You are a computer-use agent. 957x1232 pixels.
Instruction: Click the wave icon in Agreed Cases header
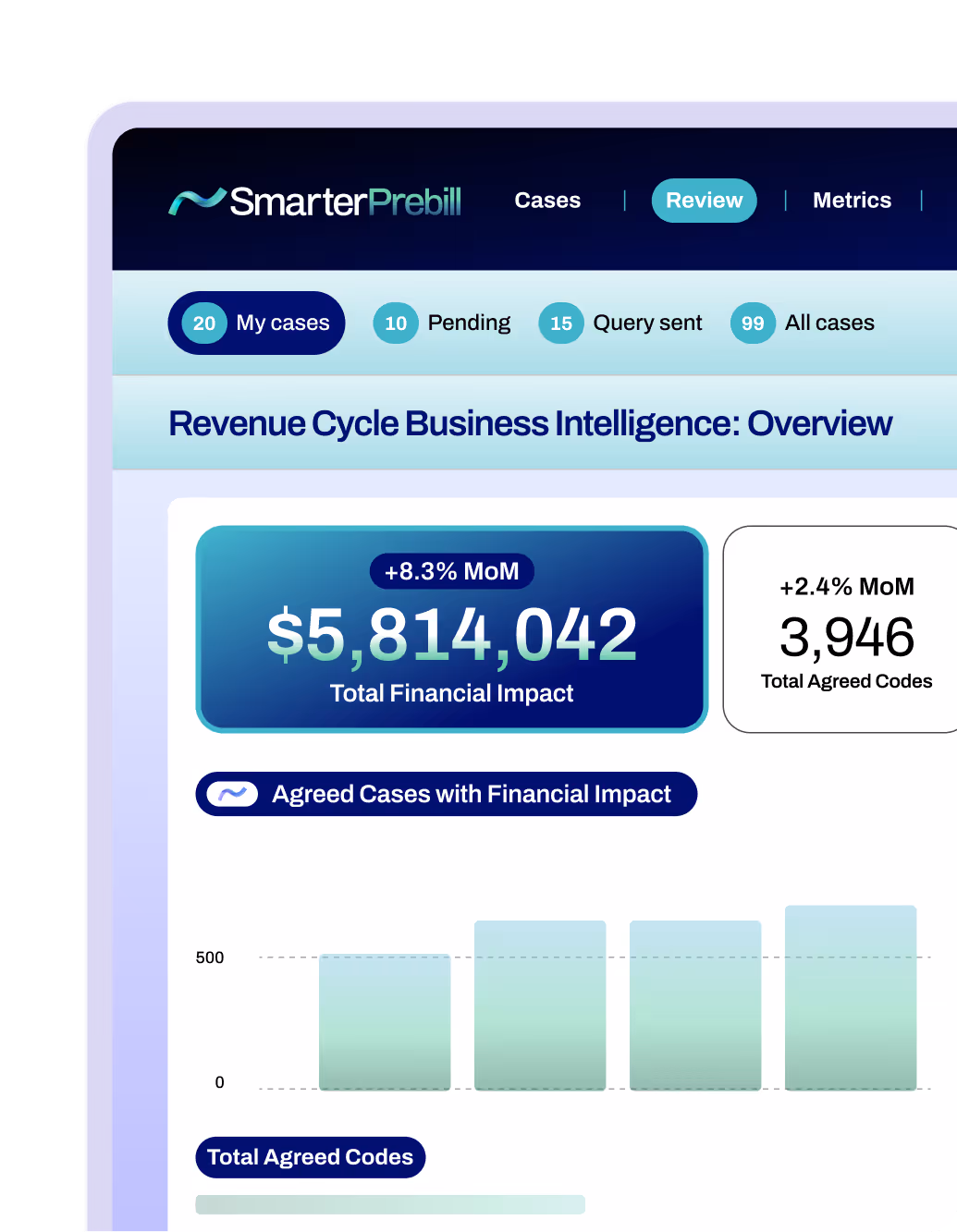coord(232,794)
